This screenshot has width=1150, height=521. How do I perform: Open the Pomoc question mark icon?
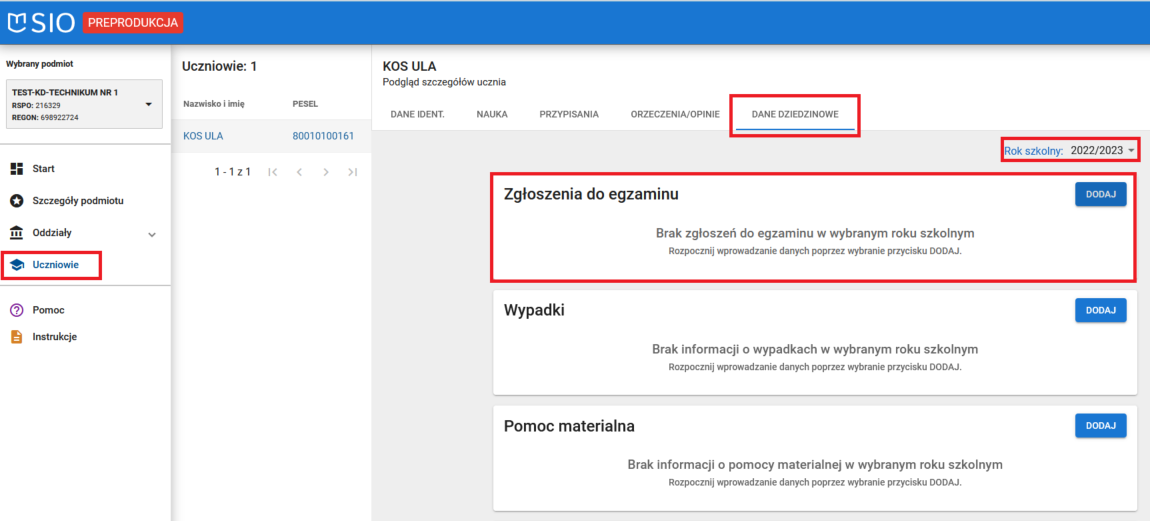tap(16, 310)
